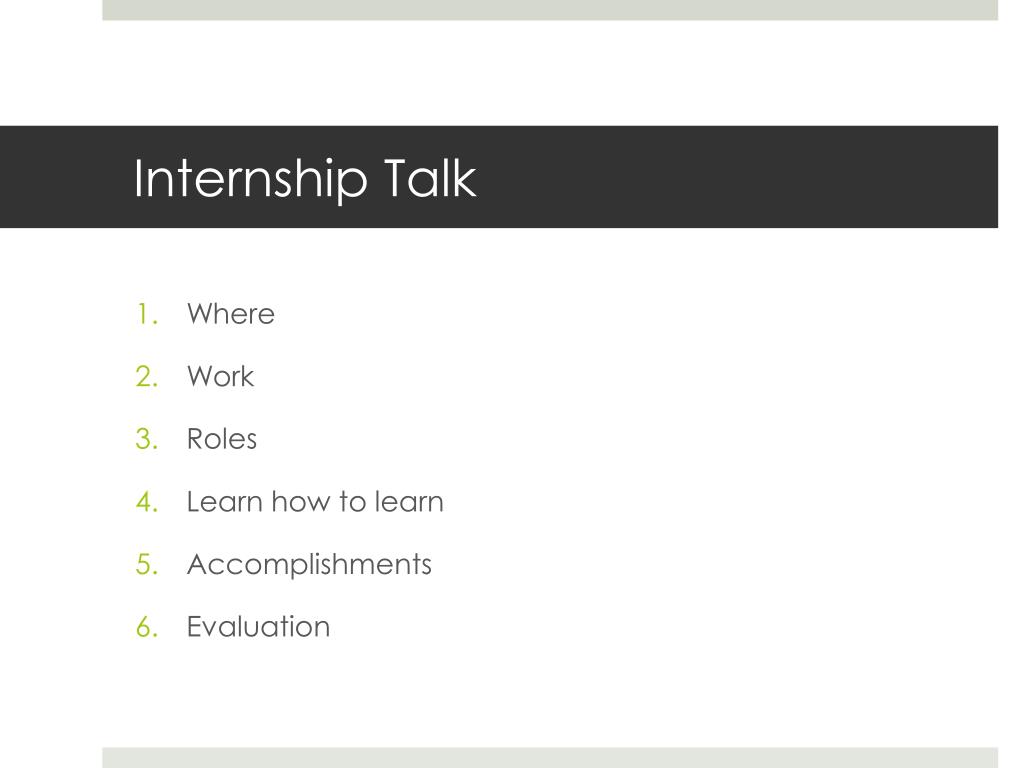Click the gray bar at slide bottom

(550, 758)
